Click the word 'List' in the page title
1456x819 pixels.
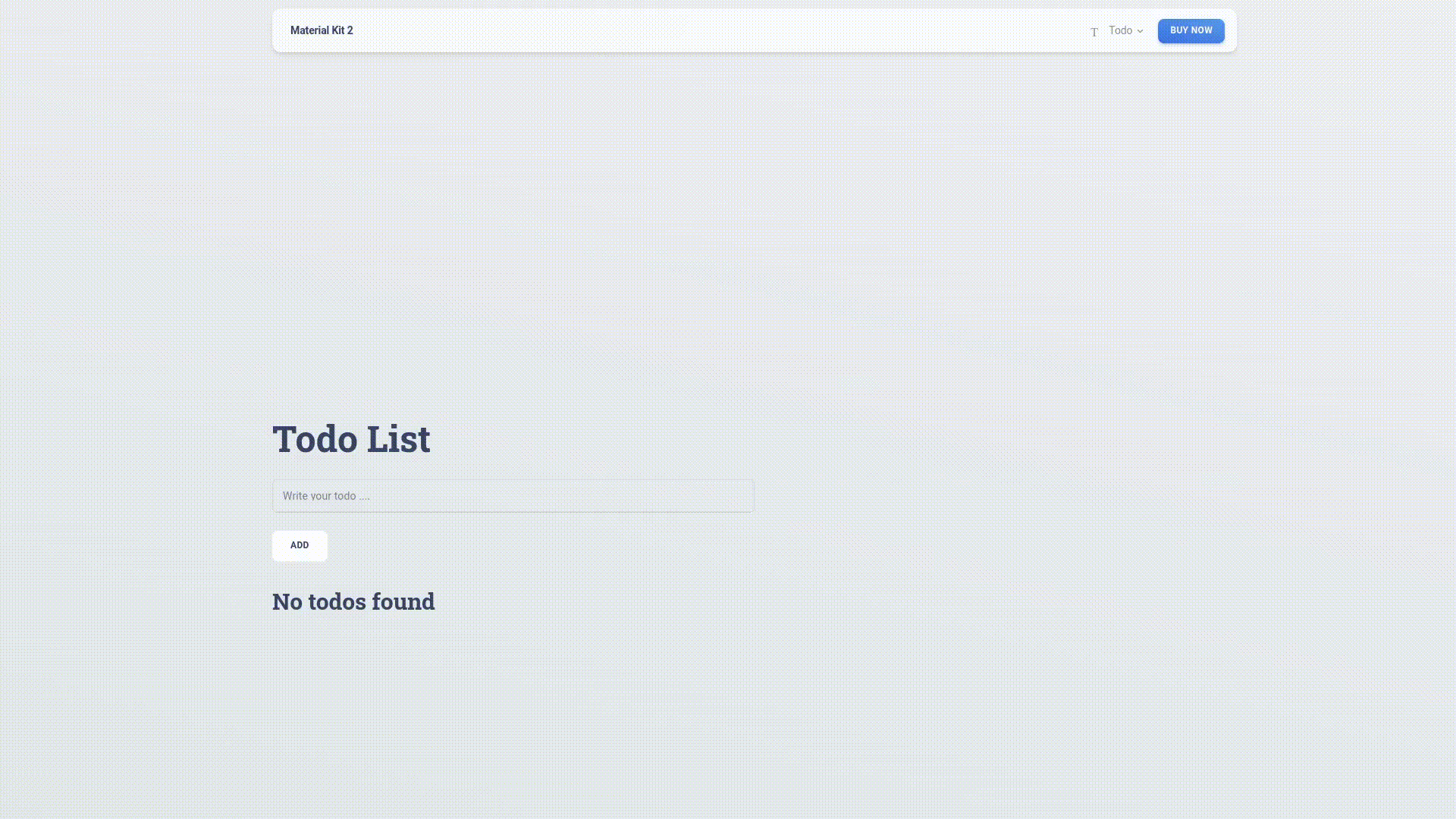pos(398,439)
